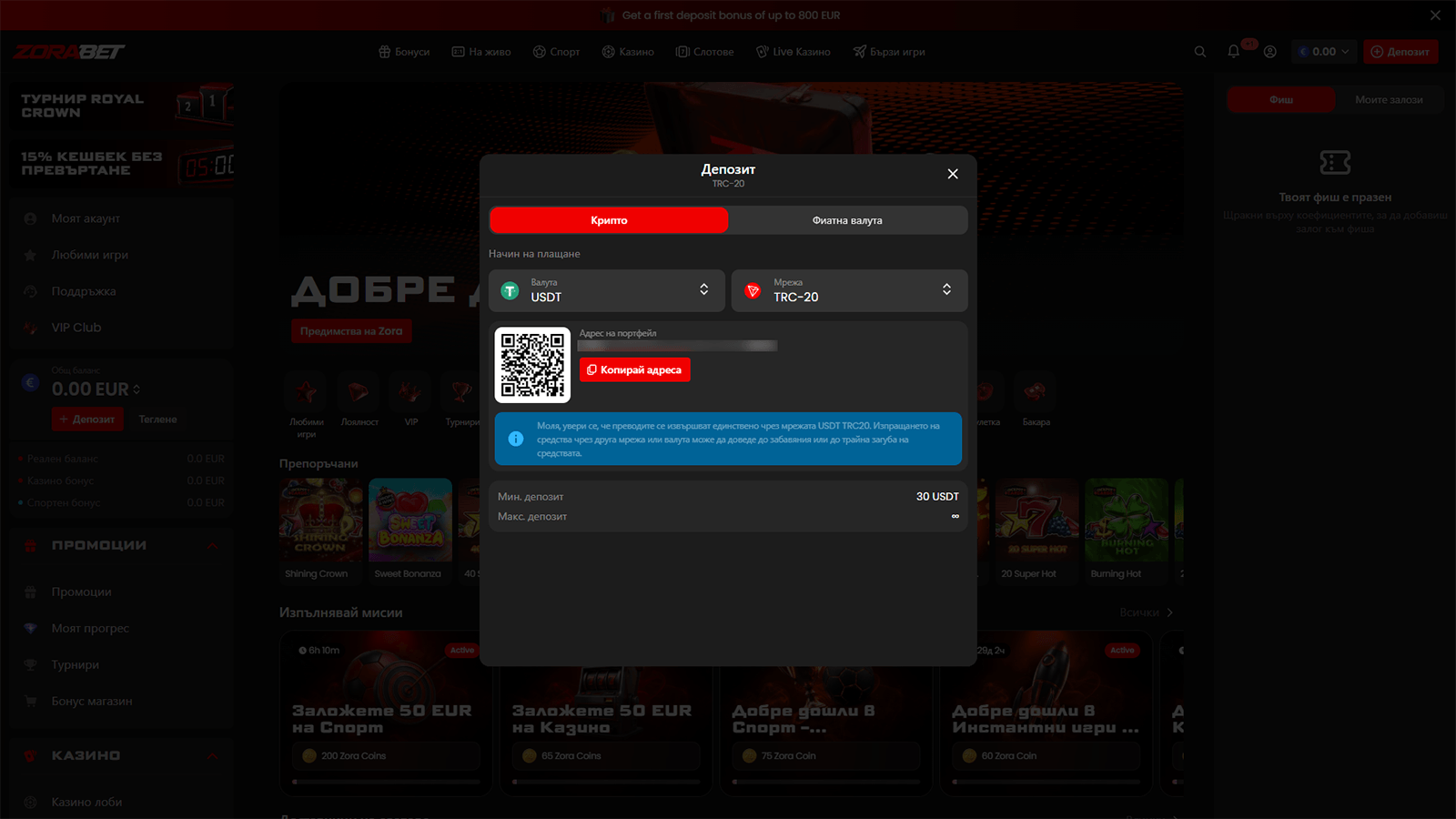Click the Копирай адреса button
Viewport: 1456px width, 819px height.
pos(634,369)
